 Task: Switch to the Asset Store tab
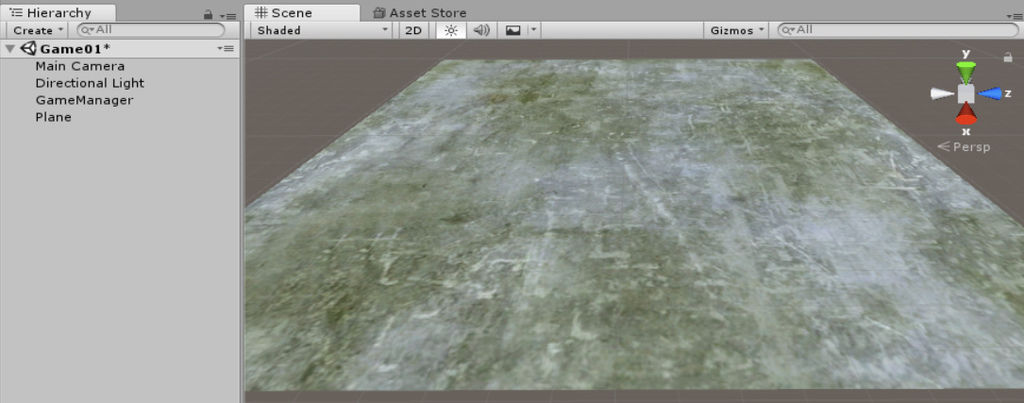pyautogui.click(x=419, y=13)
